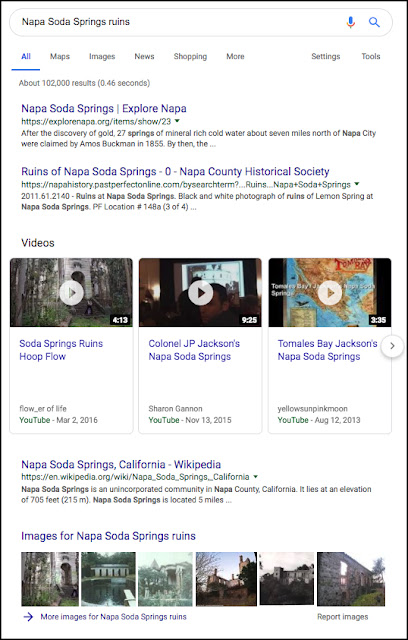Open the second image showing a pool building
408x640 pixels.
pos(108,579)
